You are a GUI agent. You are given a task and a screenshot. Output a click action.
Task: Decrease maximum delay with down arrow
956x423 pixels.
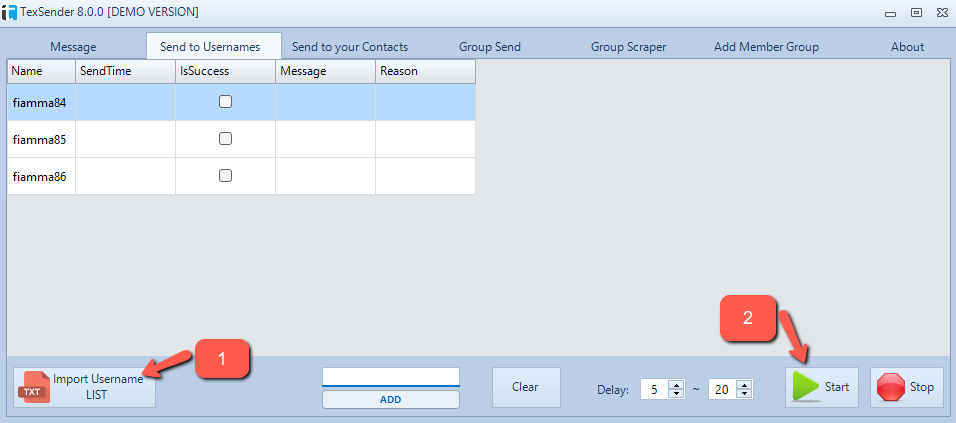coord(744,393)
